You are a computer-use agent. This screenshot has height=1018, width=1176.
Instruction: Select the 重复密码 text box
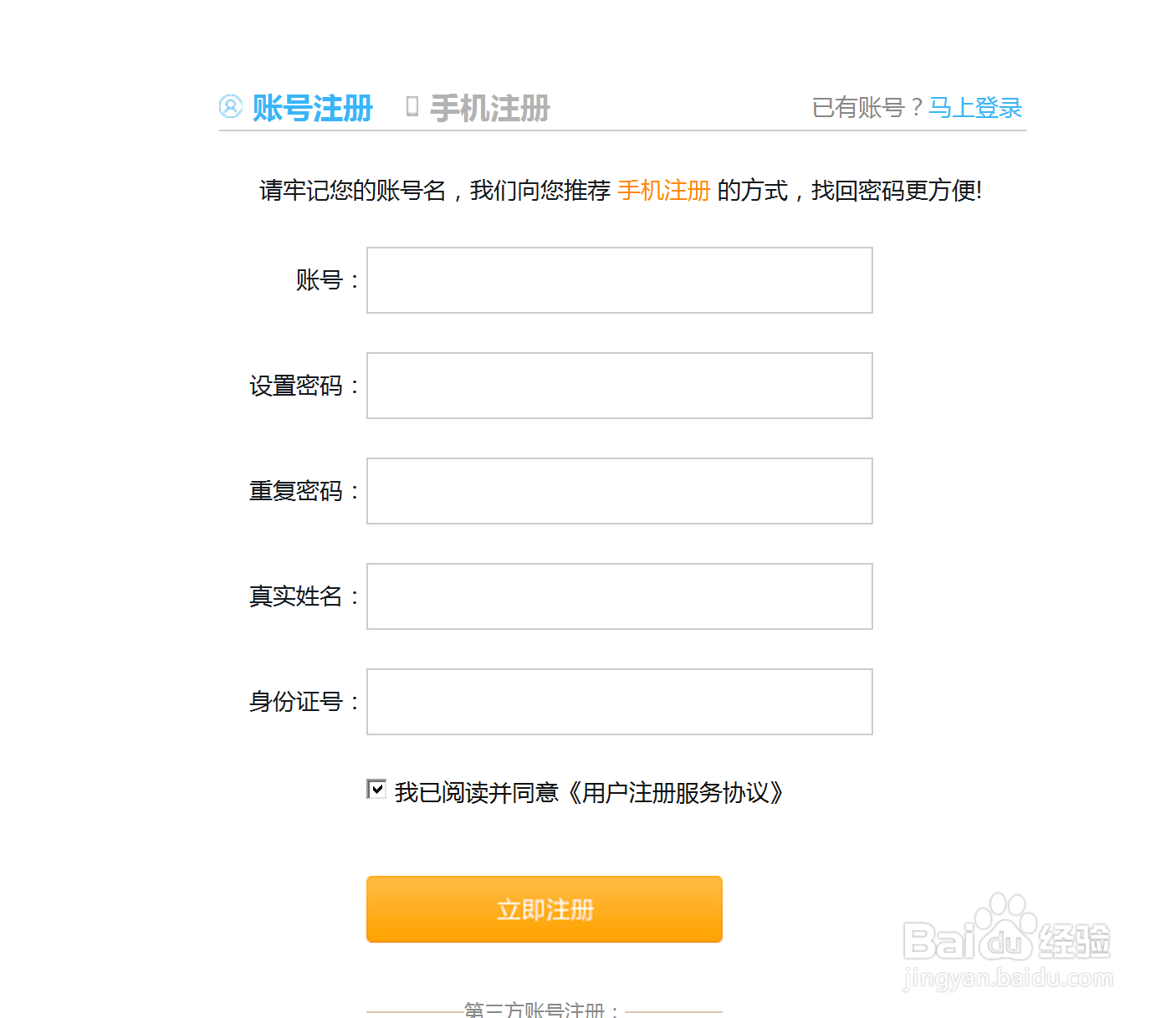click(619, 491)
